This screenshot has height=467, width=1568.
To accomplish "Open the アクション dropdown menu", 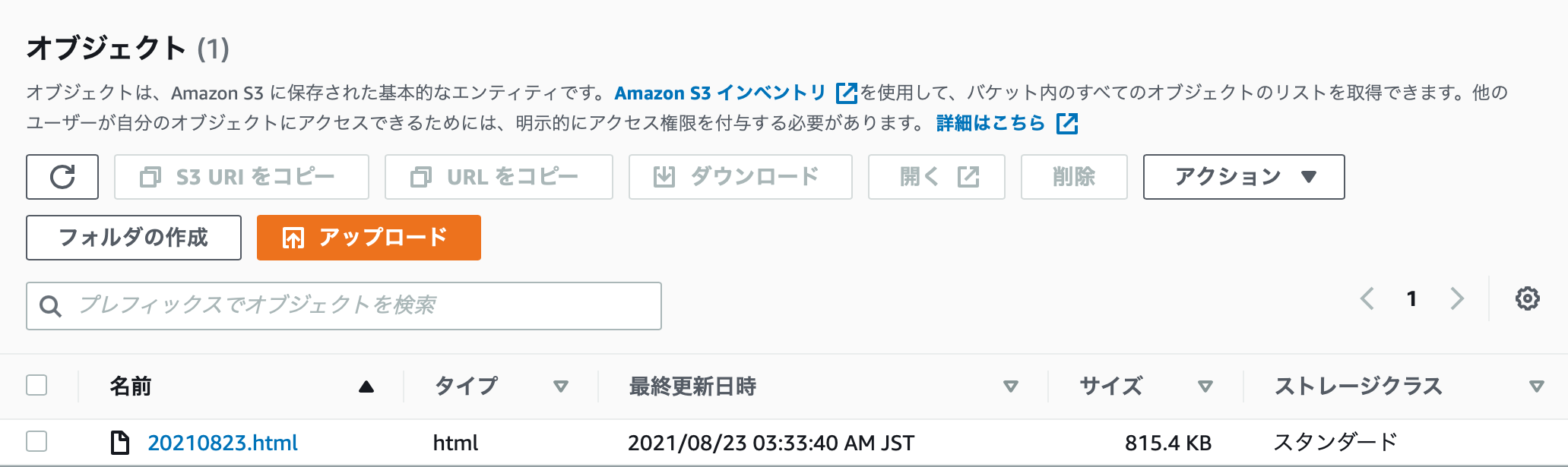I will point(1243,176).
